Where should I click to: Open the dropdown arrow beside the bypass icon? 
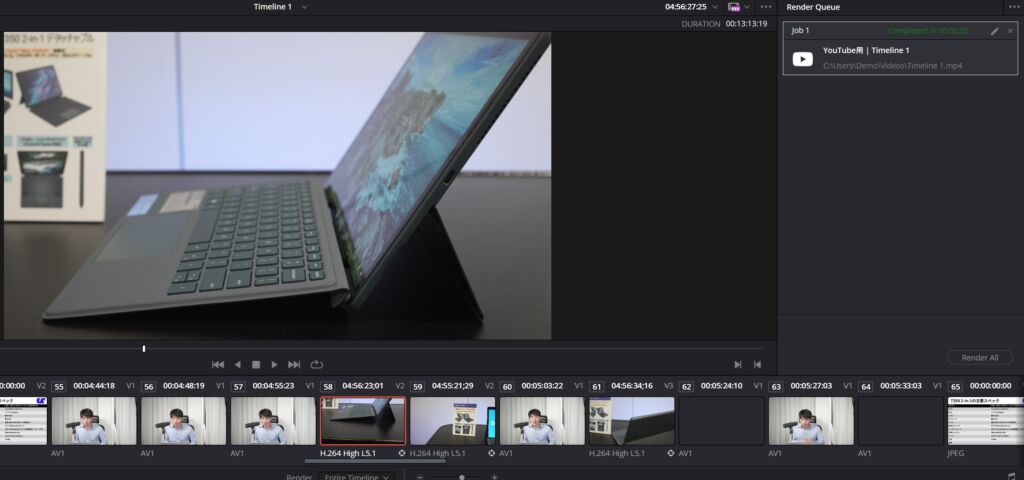click(746, 7)
